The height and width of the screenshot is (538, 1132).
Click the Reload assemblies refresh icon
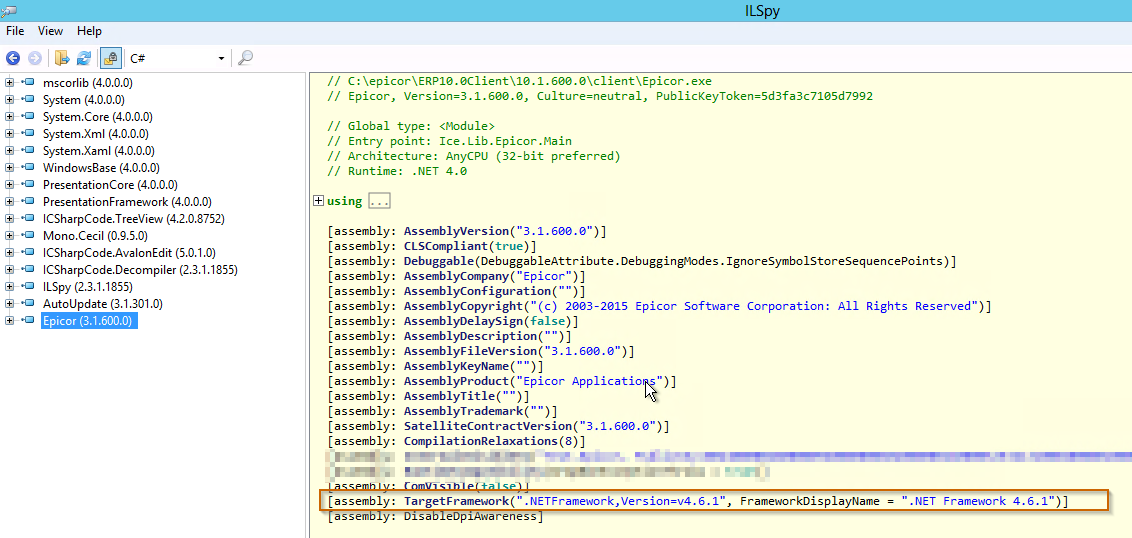[84, 58]
